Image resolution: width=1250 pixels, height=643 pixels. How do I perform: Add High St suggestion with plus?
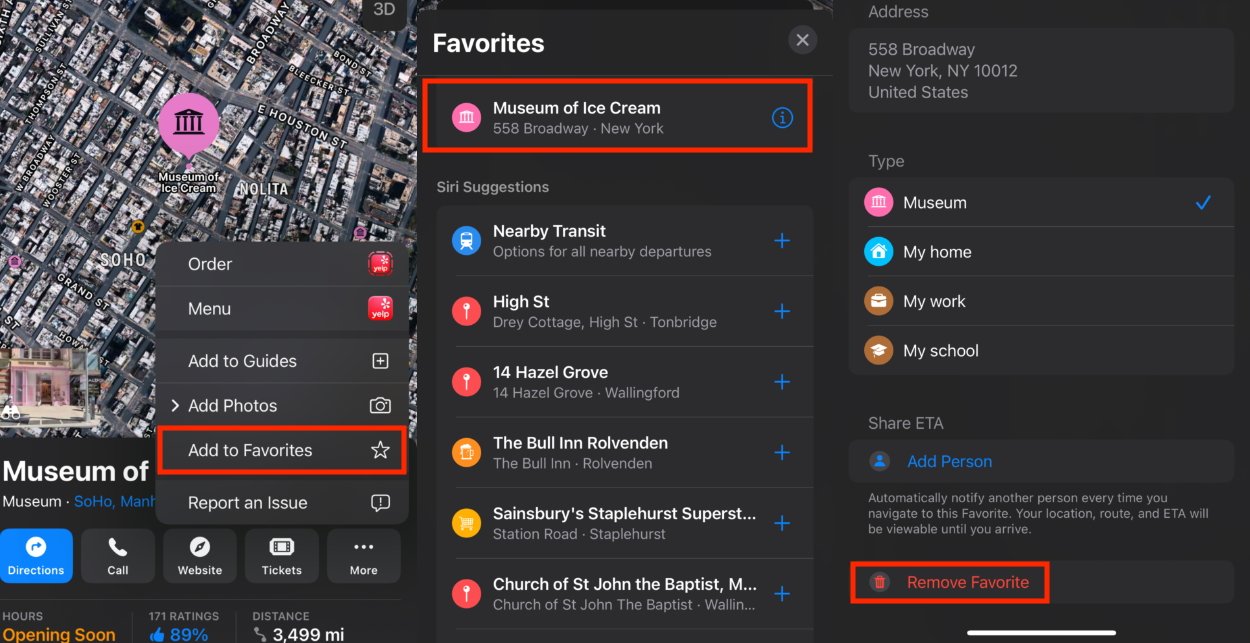782,311
